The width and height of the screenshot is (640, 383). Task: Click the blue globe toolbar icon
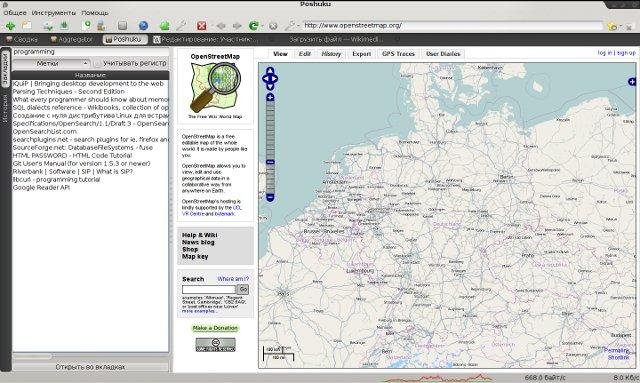tap(143, 26)
